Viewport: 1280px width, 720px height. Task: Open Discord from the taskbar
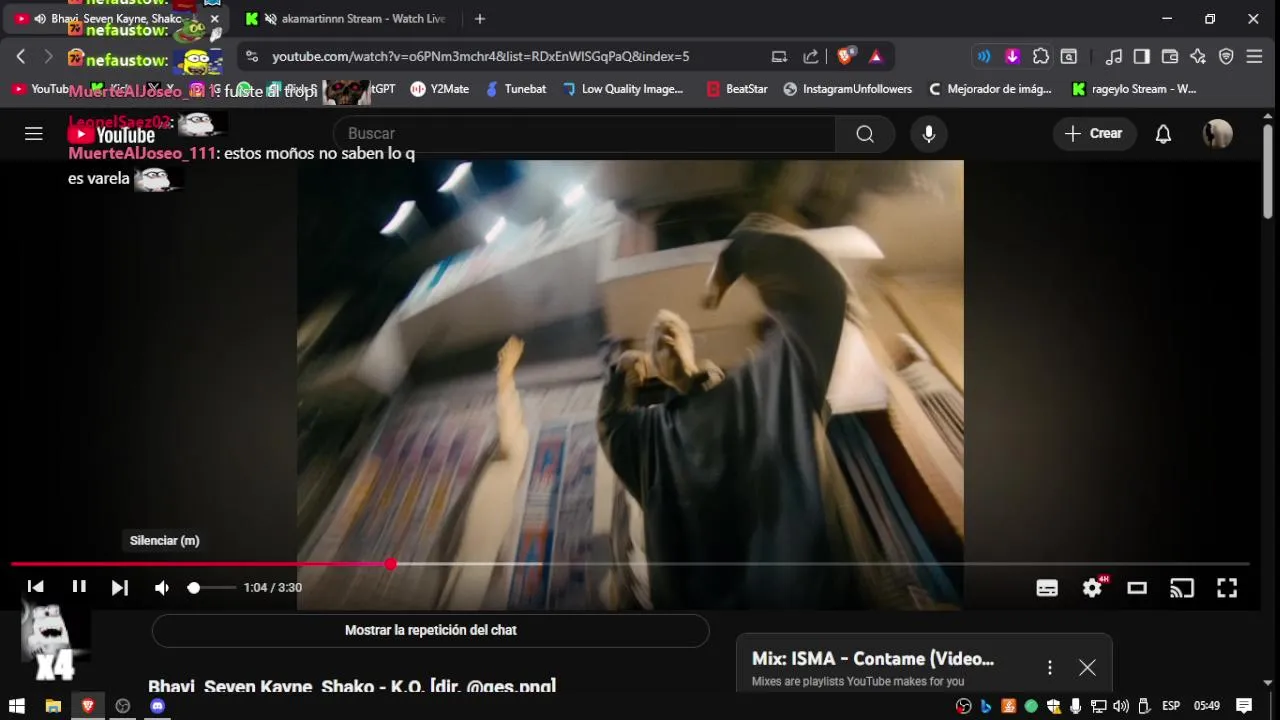(157, 706)
